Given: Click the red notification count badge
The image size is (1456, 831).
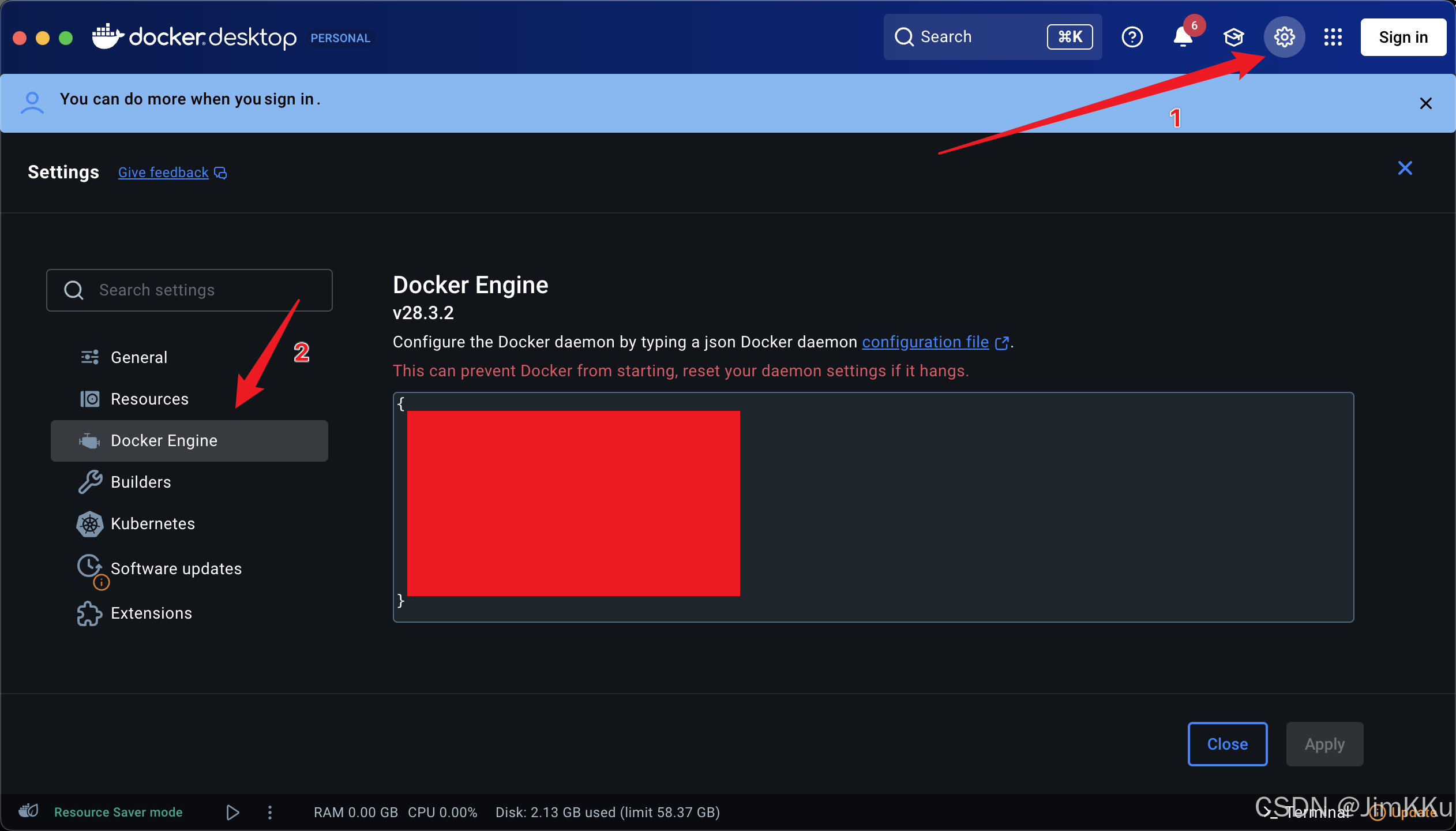Looking at the screenshot, I should 1194,25.
